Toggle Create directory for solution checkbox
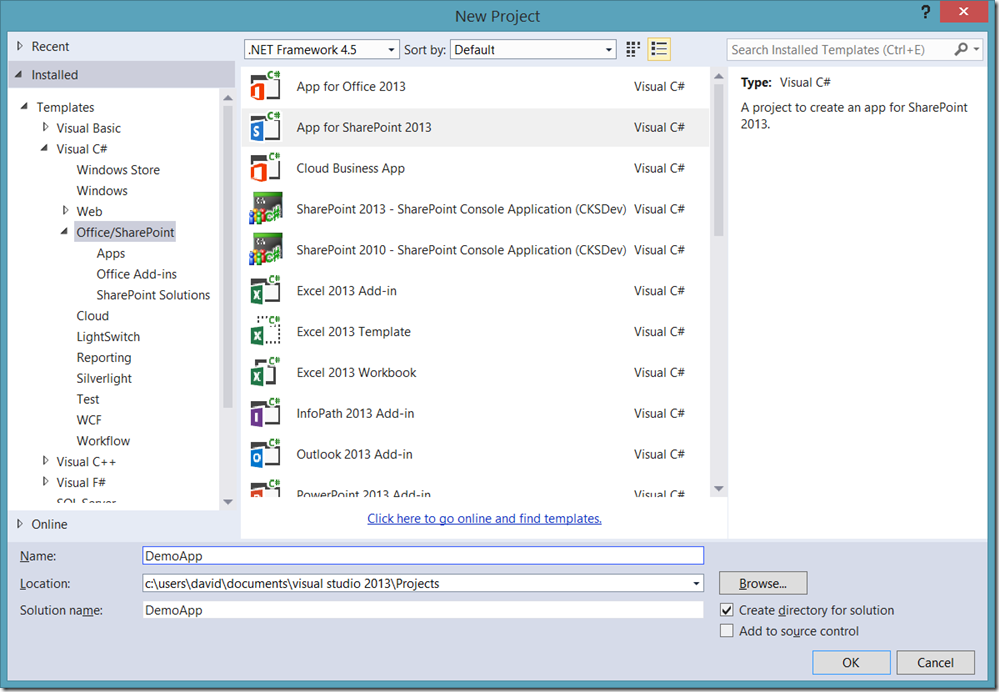The height and width of the screenshot is (692, 999). click(x=726, y=610)
